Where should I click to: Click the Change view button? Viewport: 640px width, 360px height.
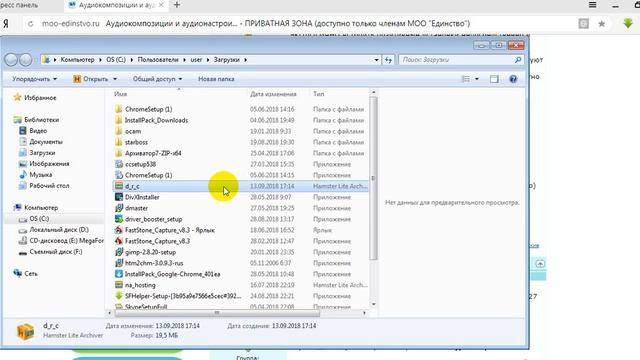tap(465, 79)
